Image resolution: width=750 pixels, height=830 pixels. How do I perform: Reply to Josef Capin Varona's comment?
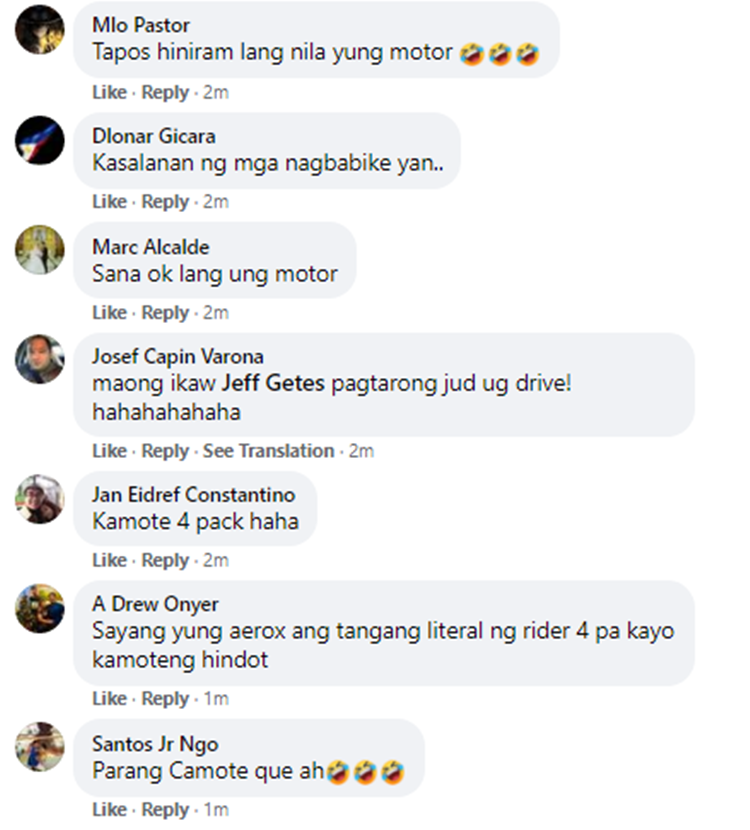click(165, 450)
